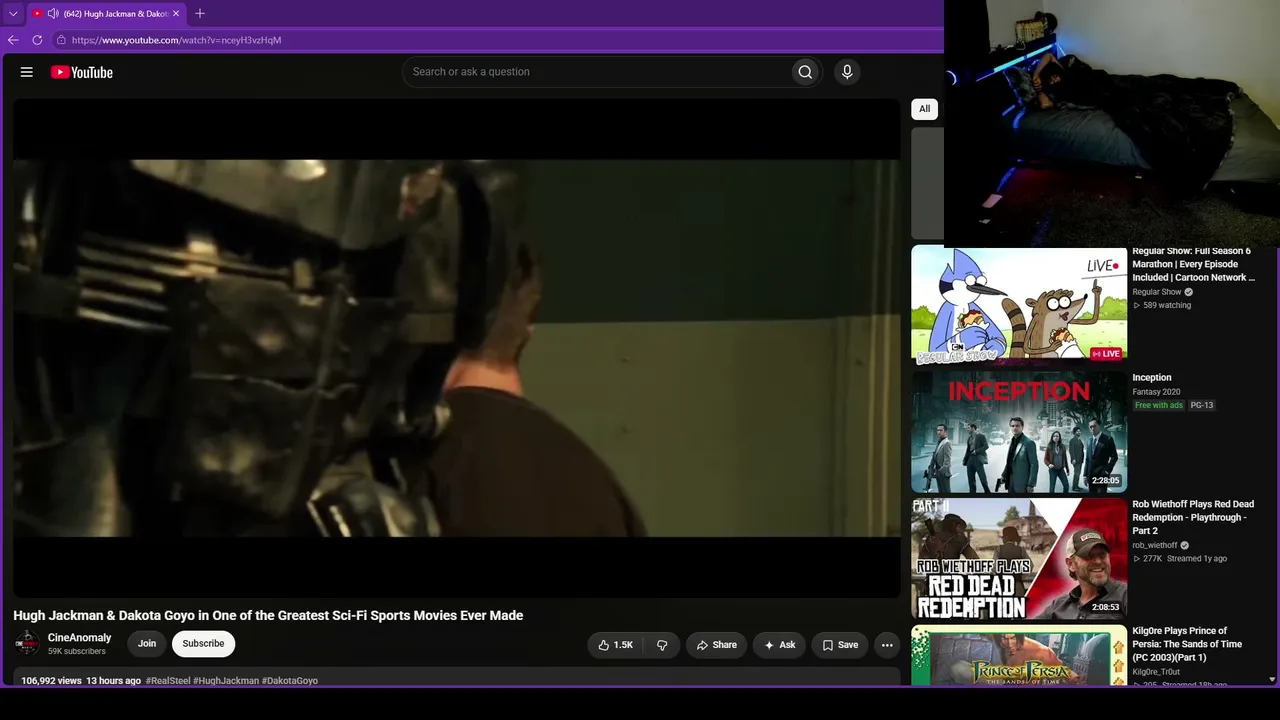The image size is (1280, 720).
Task: Close the Hugh Jackman YouTube tab
Action: (176, 14)
